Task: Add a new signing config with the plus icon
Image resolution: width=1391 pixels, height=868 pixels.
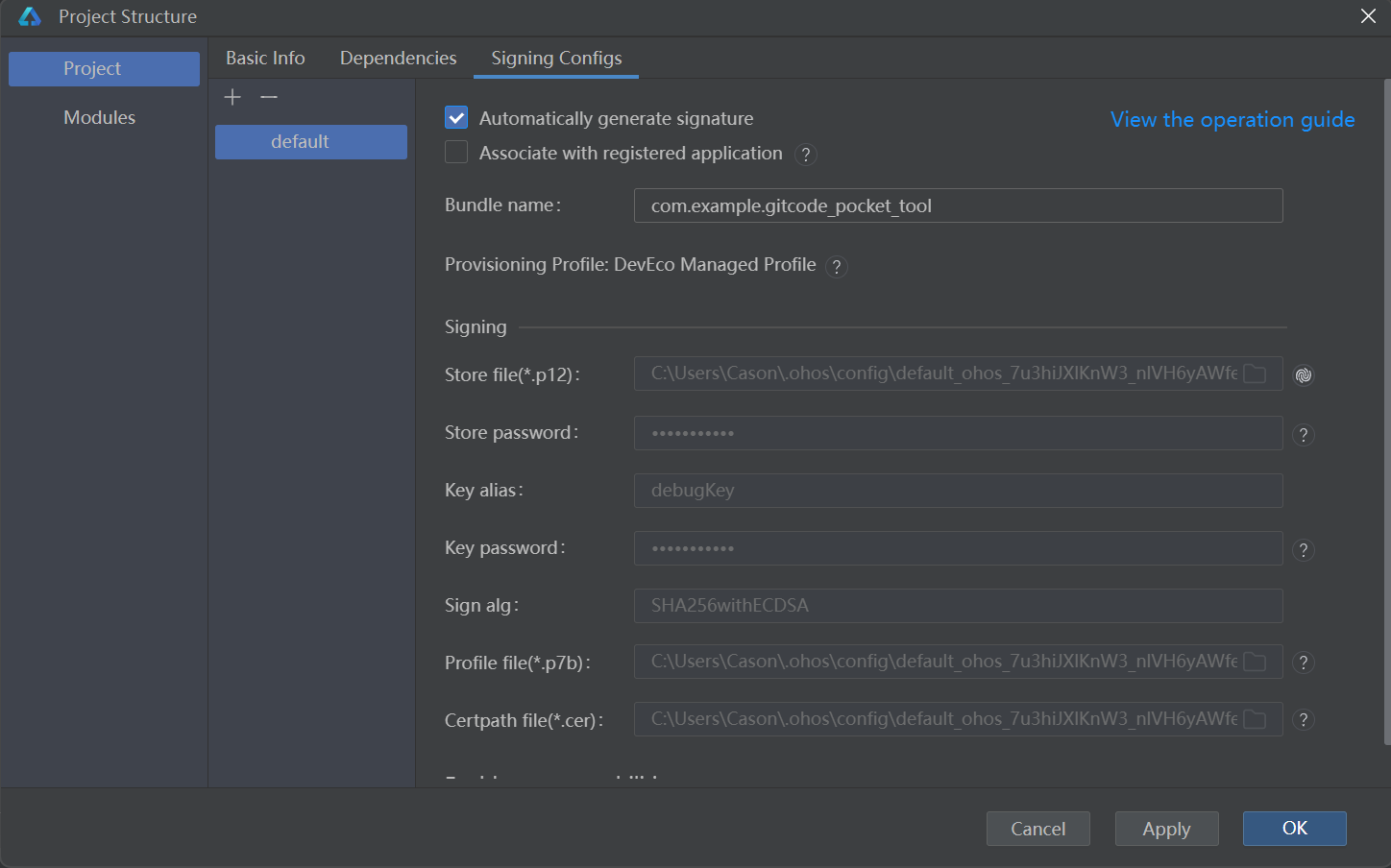Action: tap(232, 97)
